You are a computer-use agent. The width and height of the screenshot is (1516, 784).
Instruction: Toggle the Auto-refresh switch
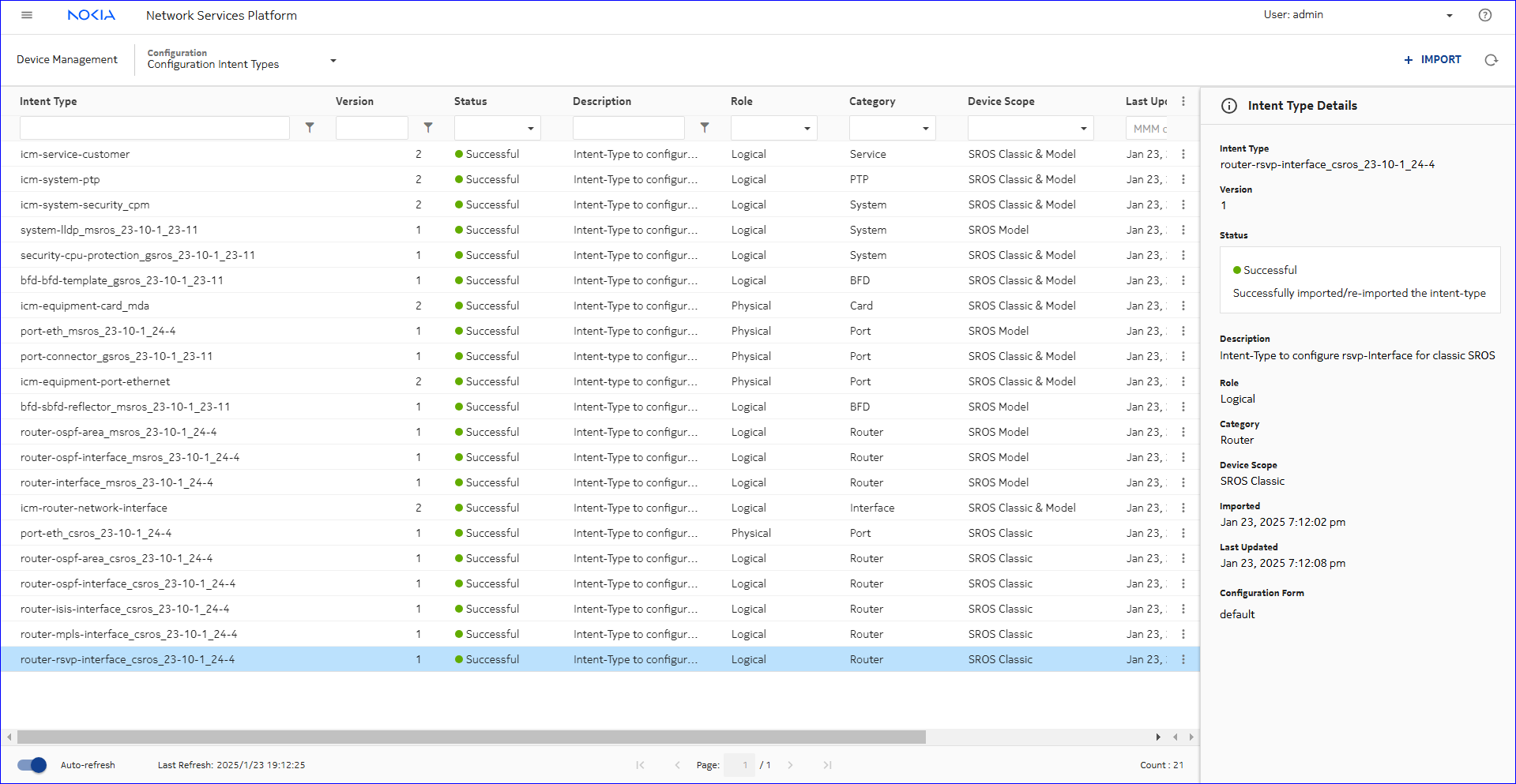(32, 765)
